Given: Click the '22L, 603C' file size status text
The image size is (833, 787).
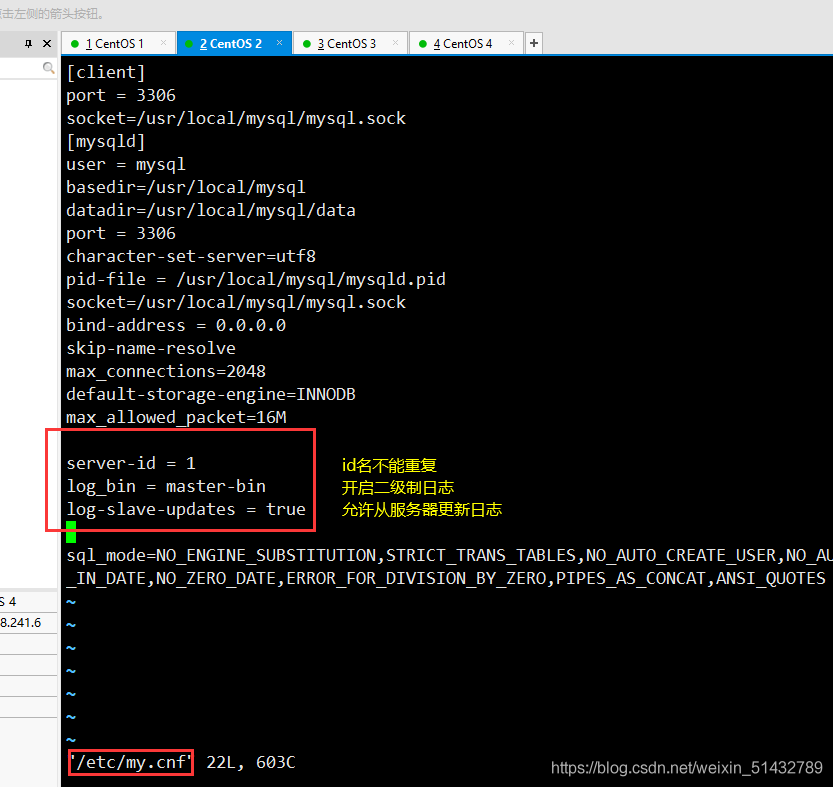Looking at the screenshot, I should [x=251, y=763].
